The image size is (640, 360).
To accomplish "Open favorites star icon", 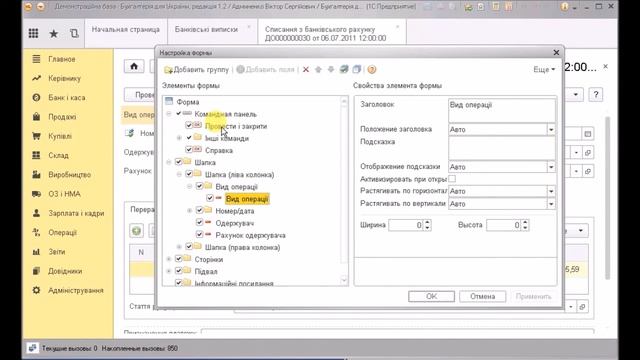I will click(53, 33).
